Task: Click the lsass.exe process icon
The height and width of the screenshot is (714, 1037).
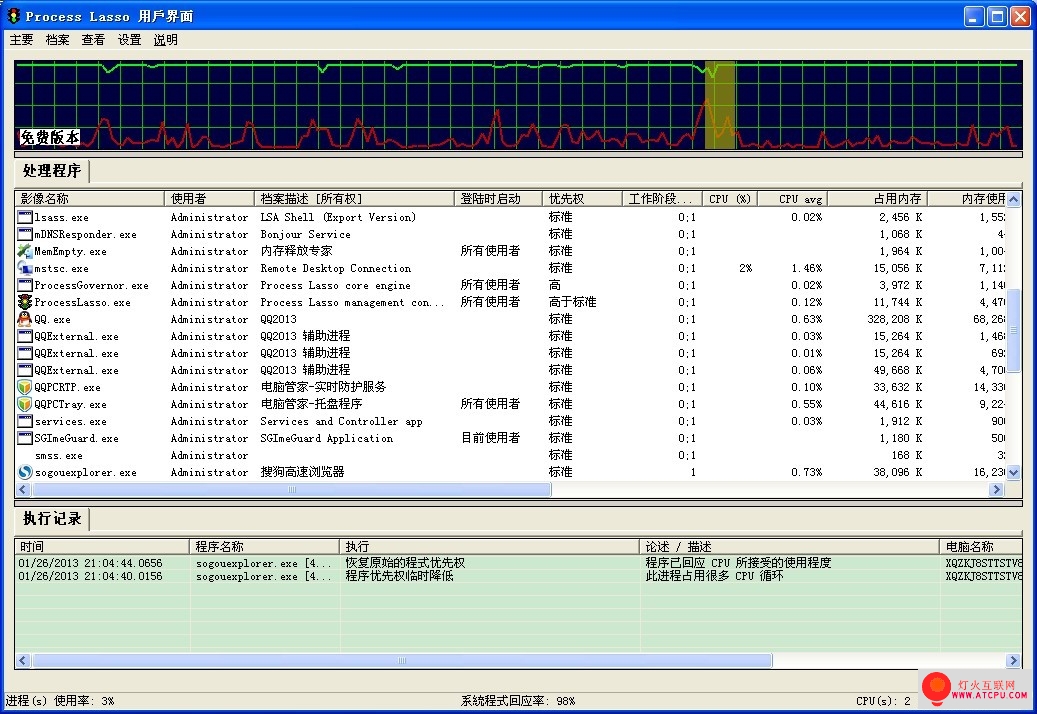Action: click(24, 217)
